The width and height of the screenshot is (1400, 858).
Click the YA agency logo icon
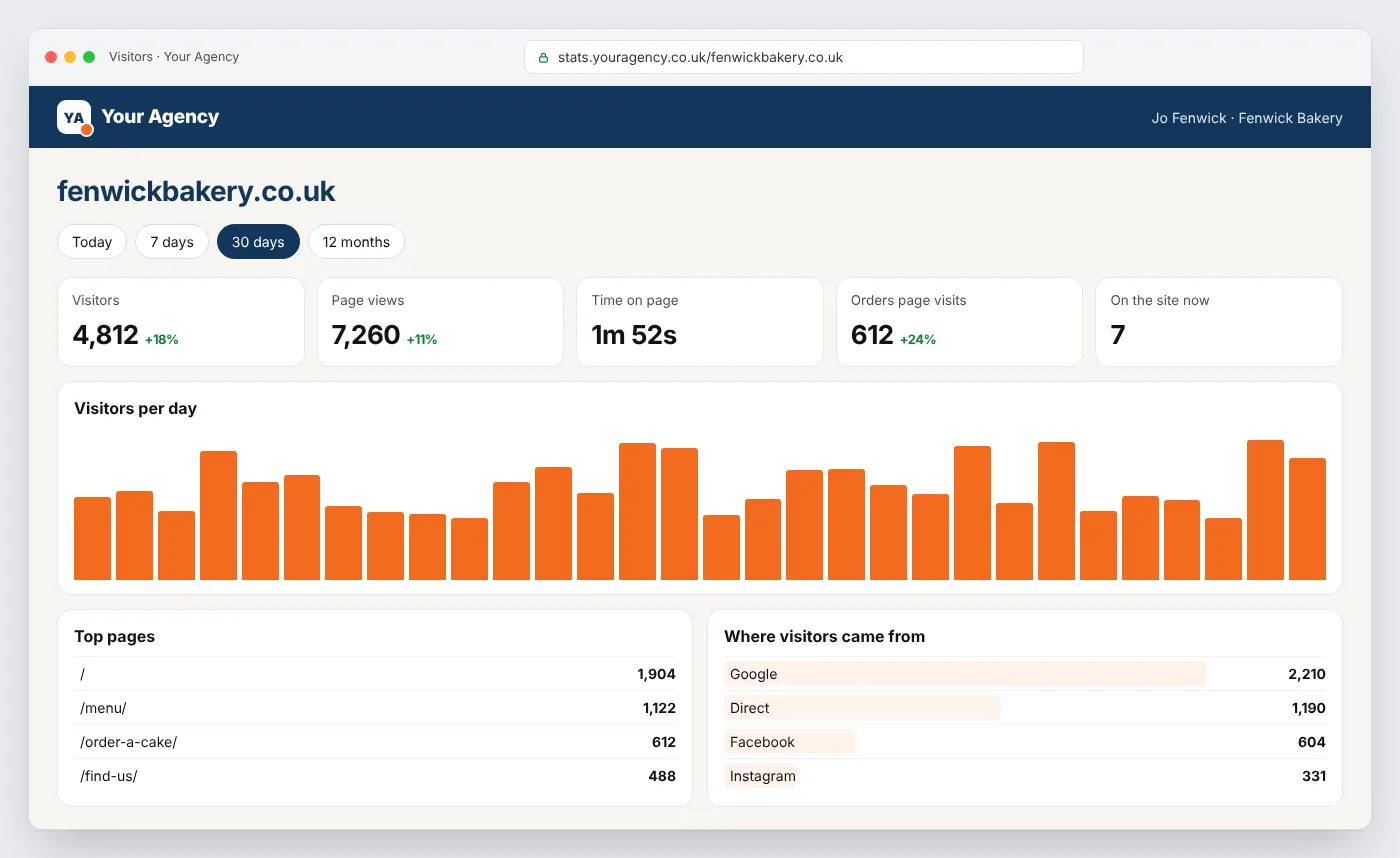pyautogui.click(x=74, y=117)
